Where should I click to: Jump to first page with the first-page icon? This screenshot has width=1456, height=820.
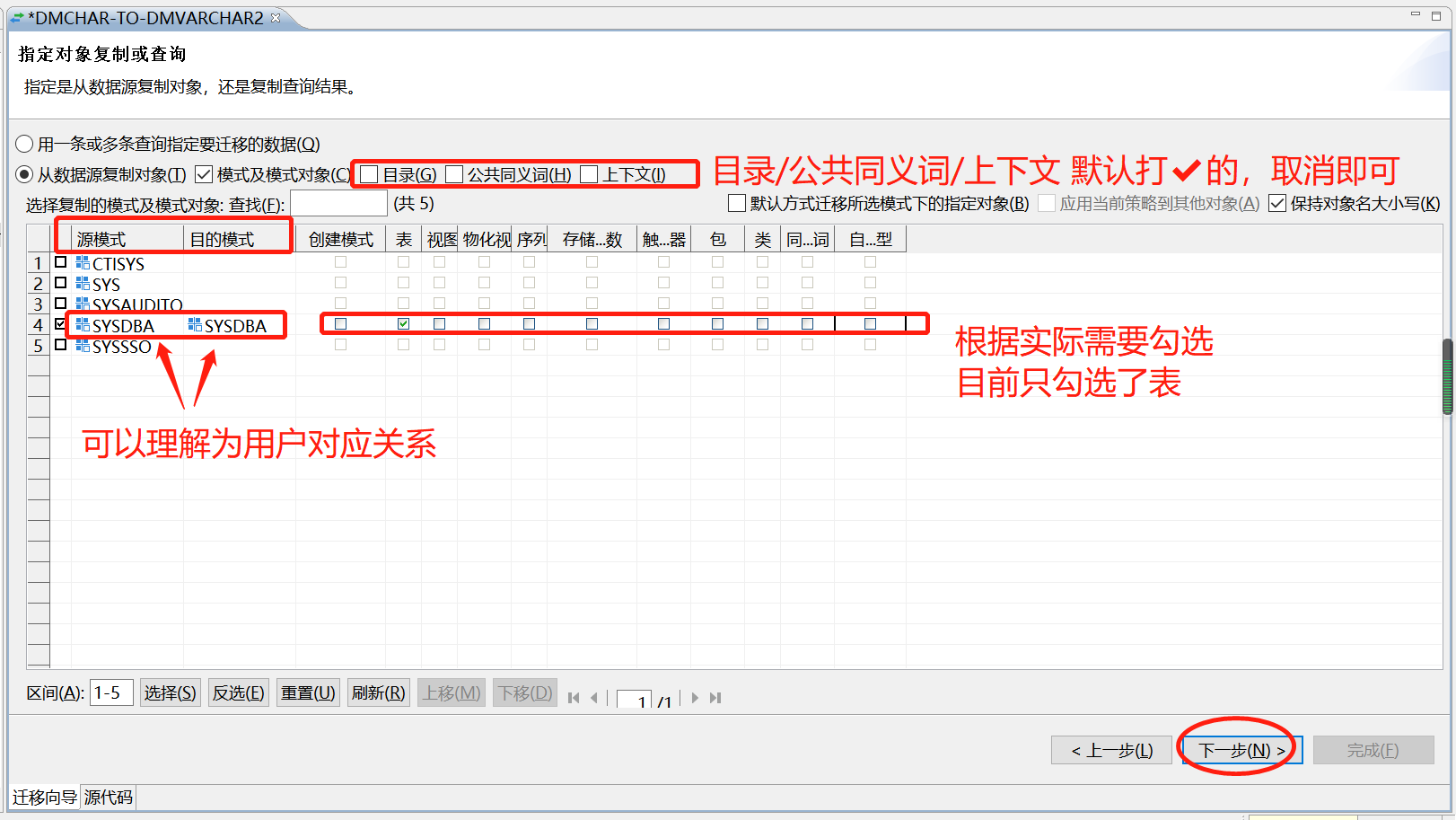pos(573,697)
